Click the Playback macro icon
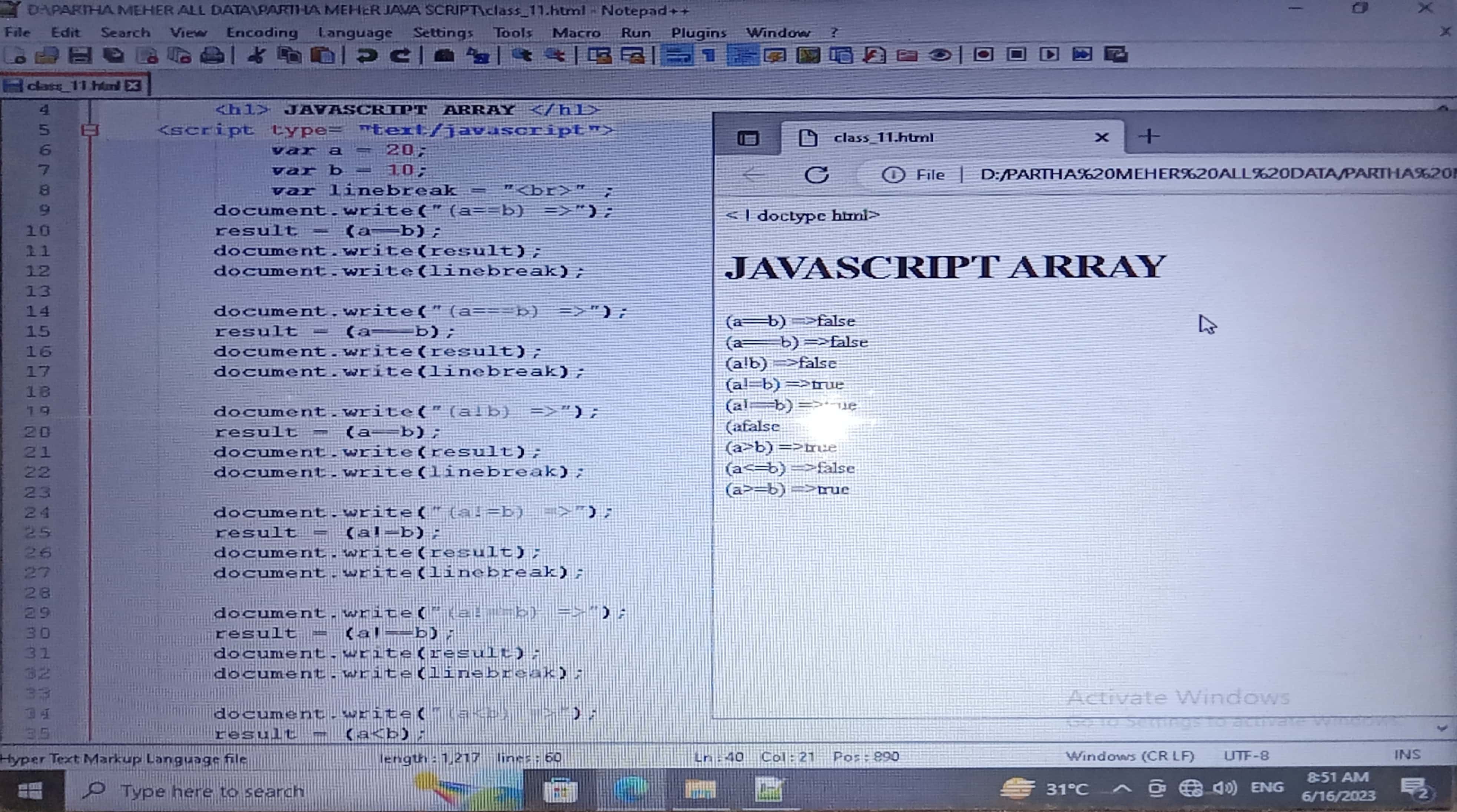Screen dimensions: 1457x812 click(1049, 55)
